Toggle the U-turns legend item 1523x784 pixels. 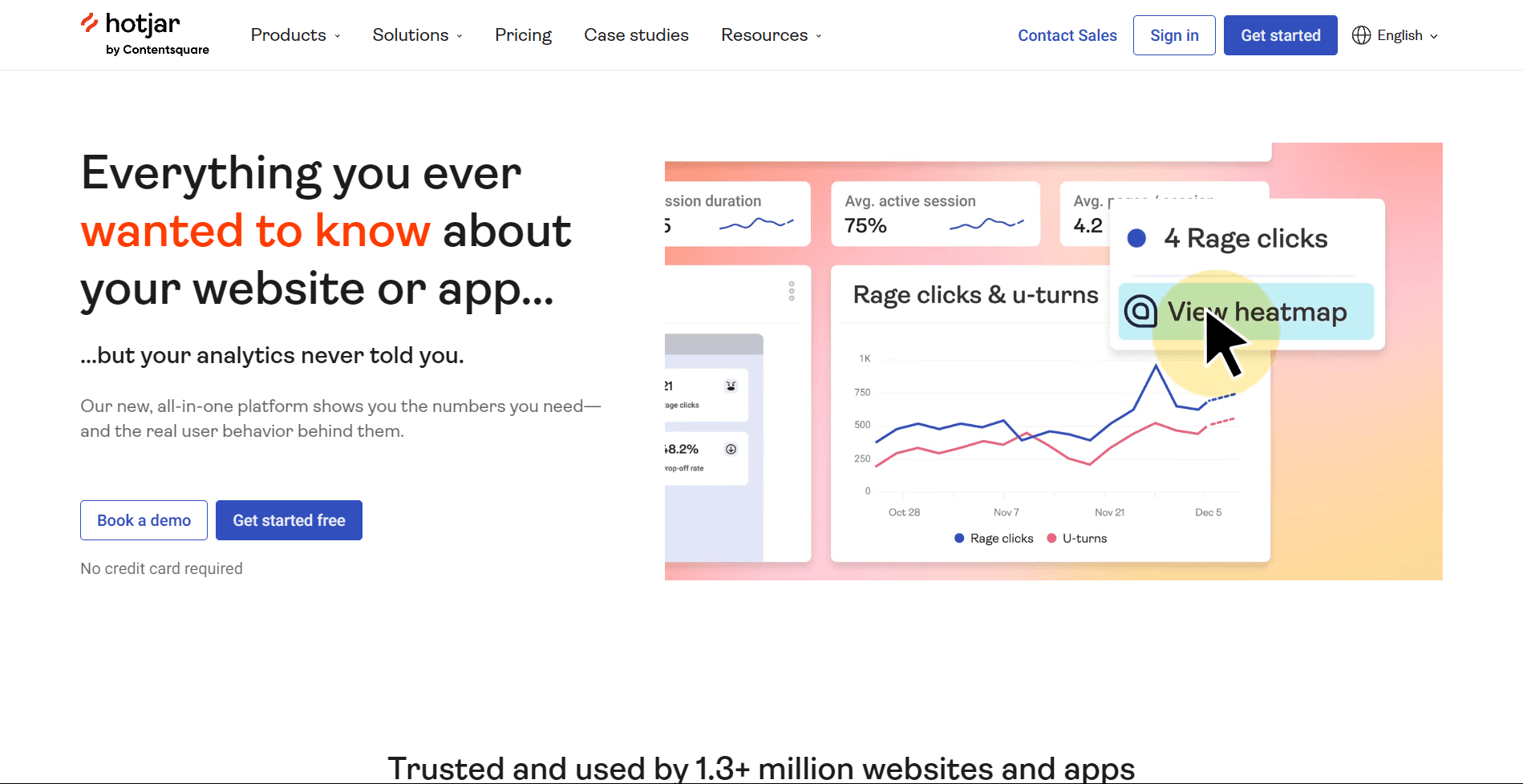click(x=1077, y=539)
